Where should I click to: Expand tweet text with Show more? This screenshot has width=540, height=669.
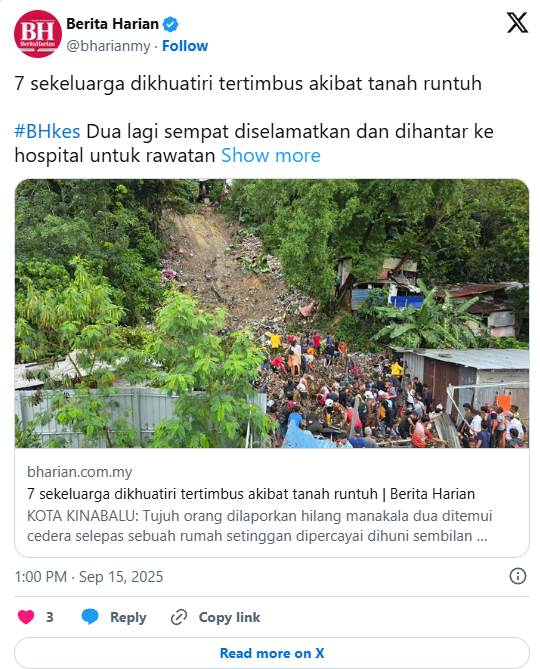click(x=270, y=155)
